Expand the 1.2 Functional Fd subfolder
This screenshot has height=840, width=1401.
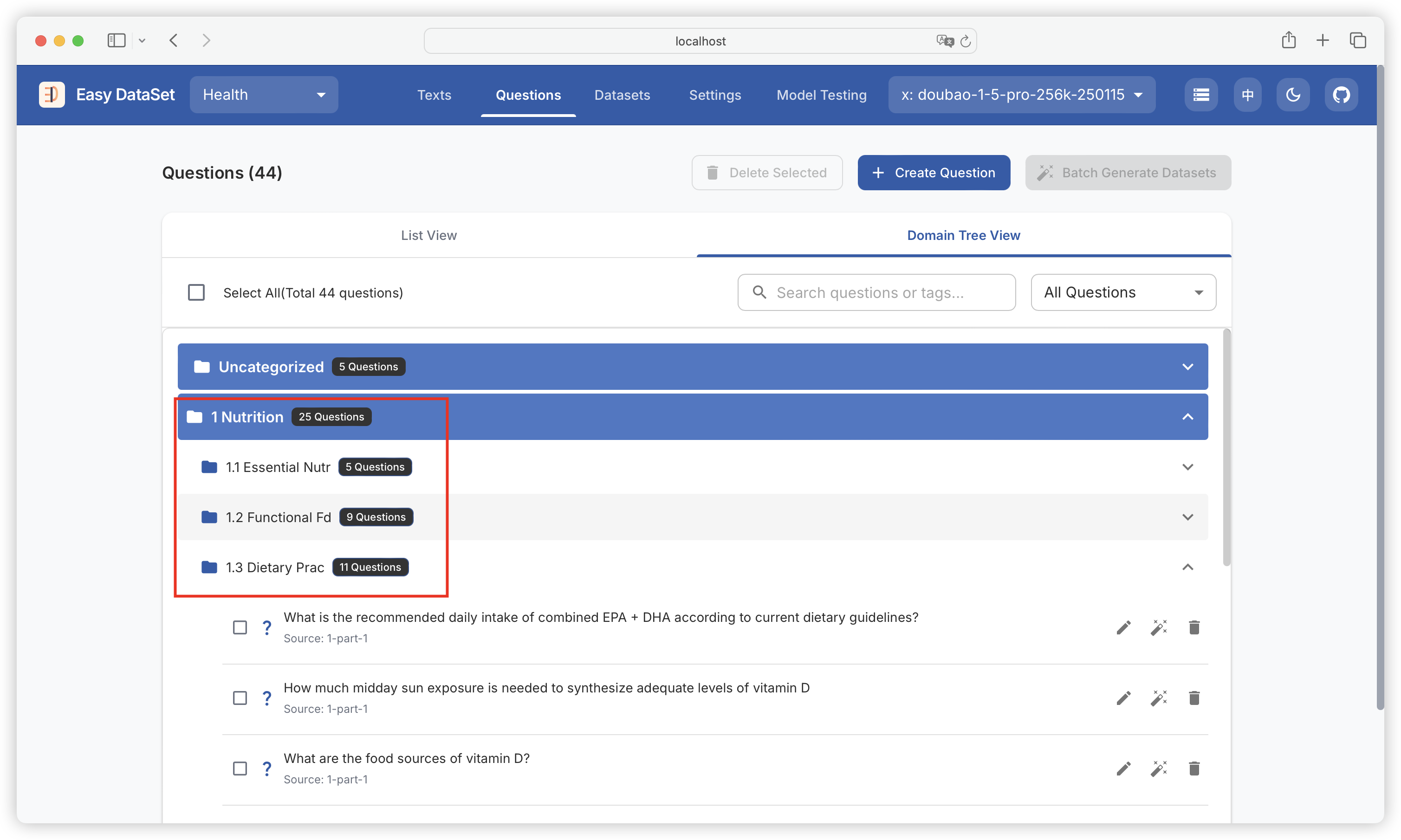(x=1187, y=517)
